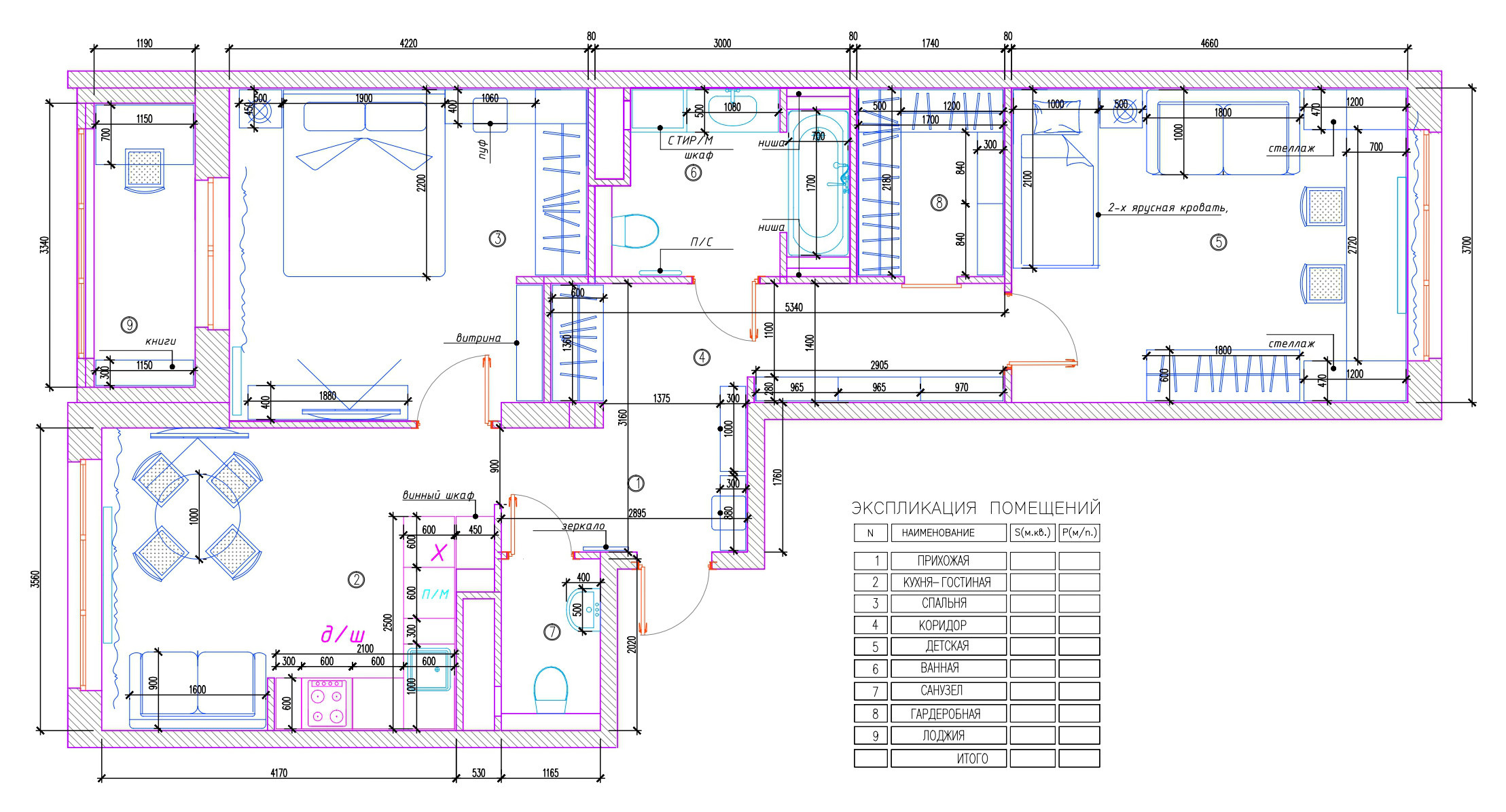Viewport: 1506px width, 812px height.
Task: Click the ИТОГО row label
Action: point(971,758)
